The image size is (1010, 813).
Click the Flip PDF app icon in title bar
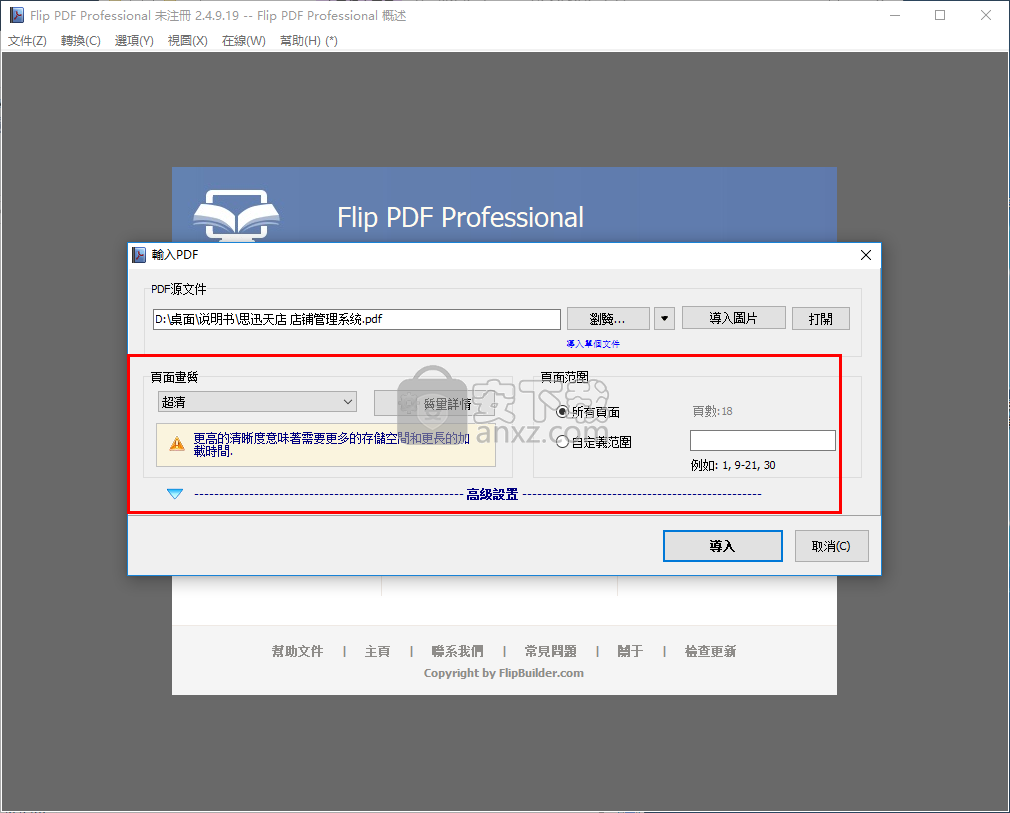17,15
